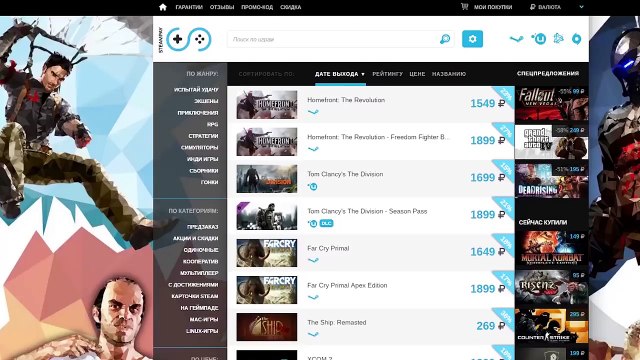Open Risen 2 recently bought card
Screen dimensions: 640x360
[551, 287]
